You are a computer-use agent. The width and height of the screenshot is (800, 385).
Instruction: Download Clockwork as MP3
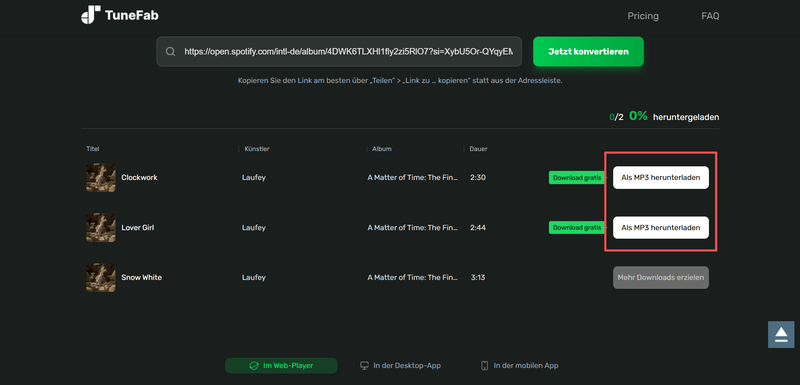pyautogui.click(x=661, y=177)
